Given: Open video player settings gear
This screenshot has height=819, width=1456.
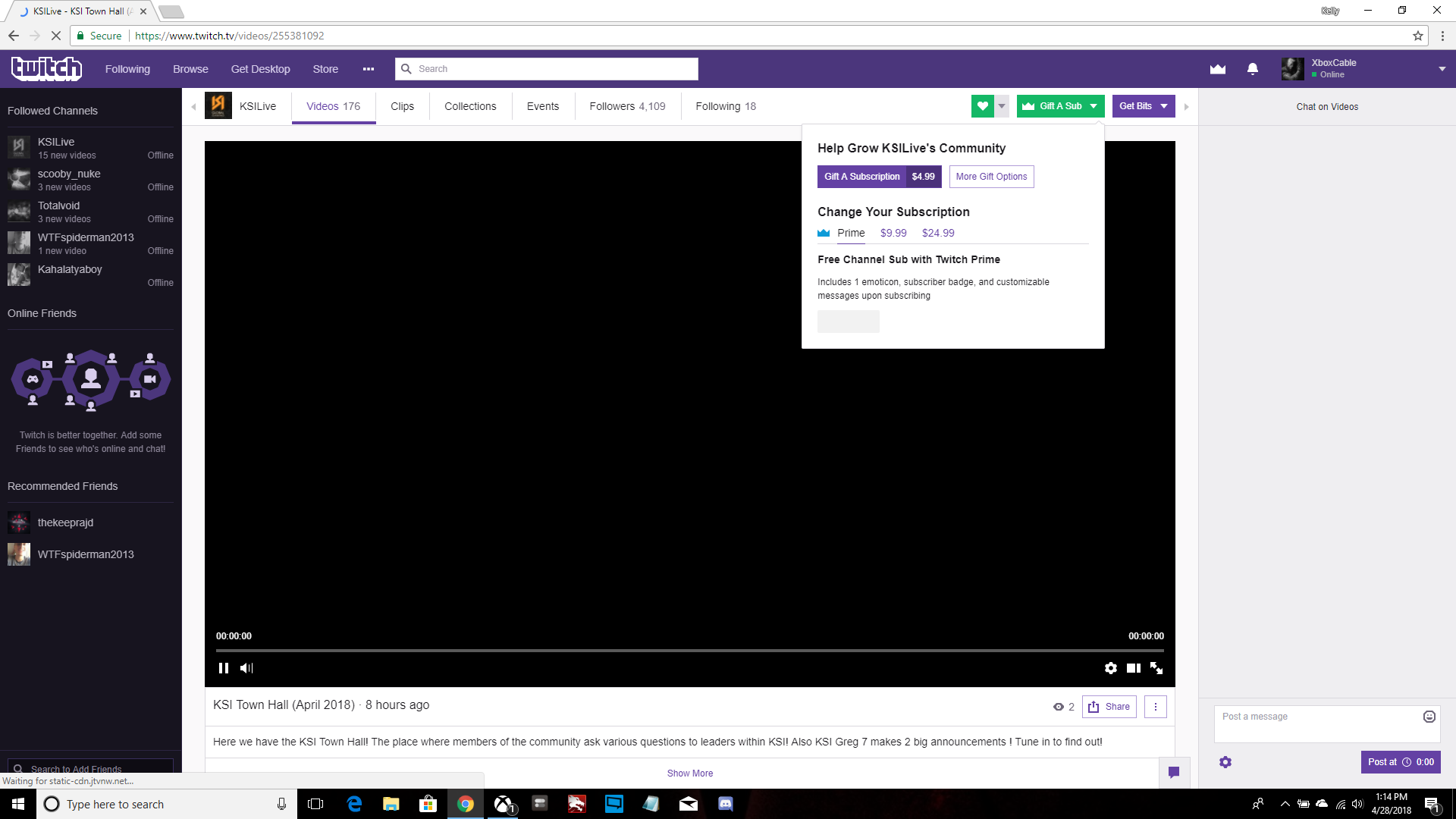Looking at the screenshot, I should click(x=1111, y=668).
